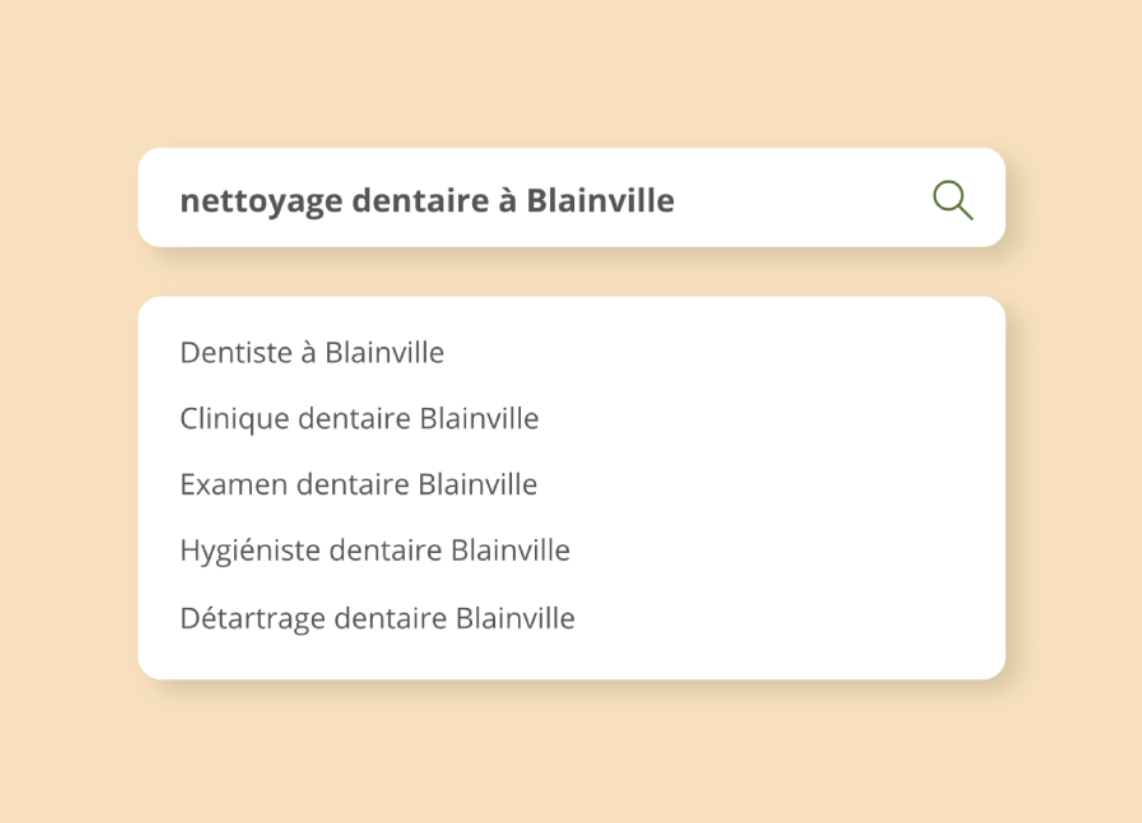Viewport: 1142px width, 823px height.
Task: Click the word 'nettoyage' in the search query
Action: 261,202
